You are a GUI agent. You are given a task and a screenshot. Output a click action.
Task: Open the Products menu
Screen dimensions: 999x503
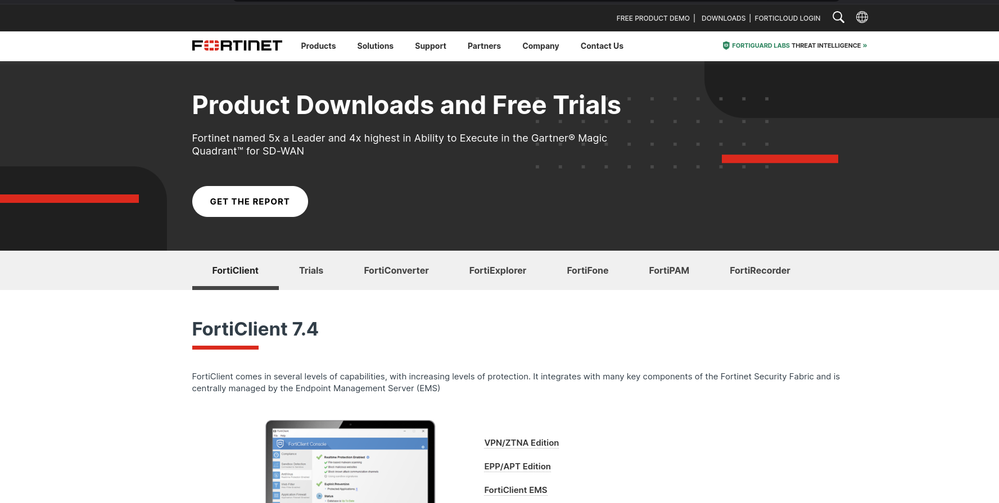(318, 46)
